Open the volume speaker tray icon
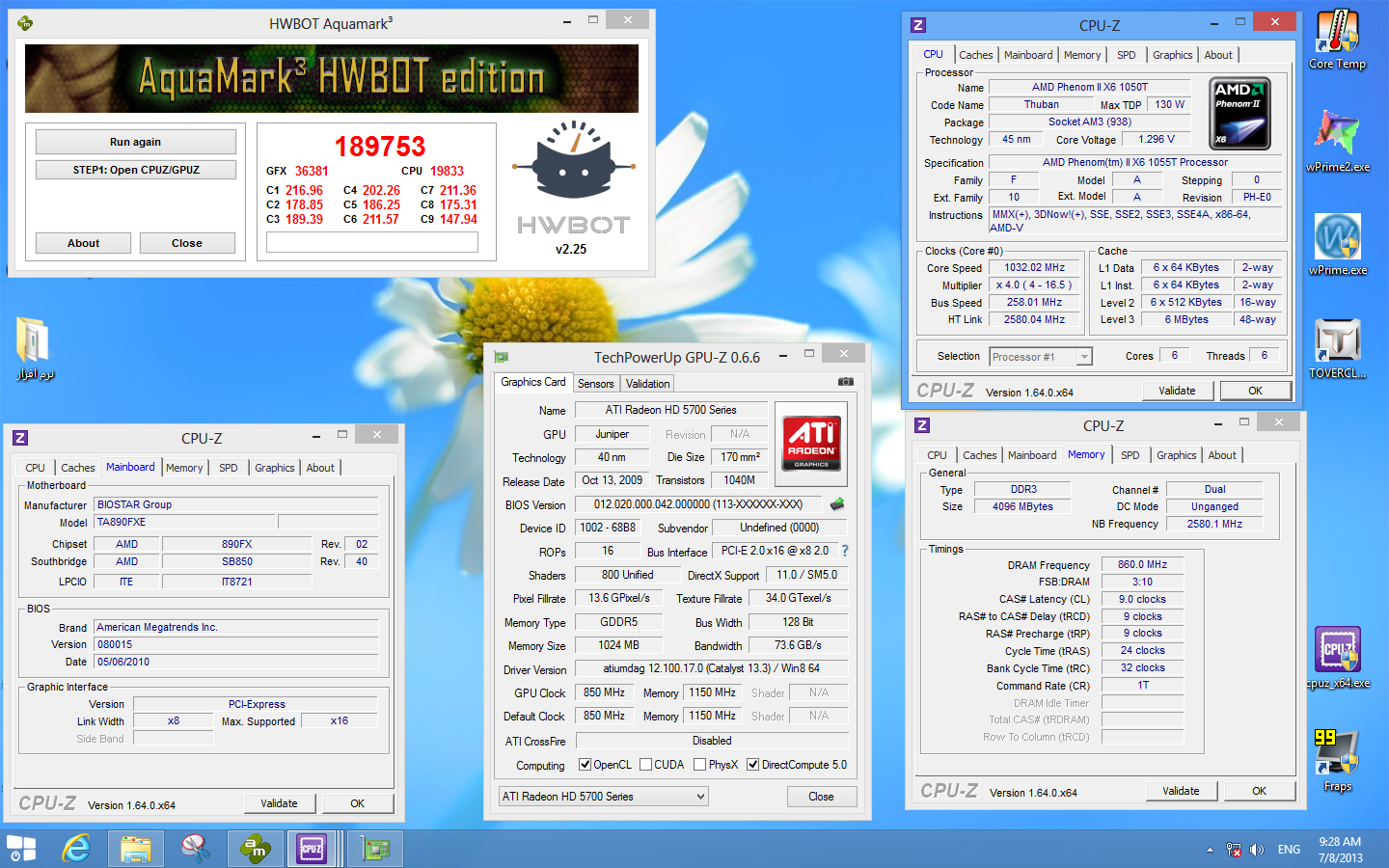This screenshot has width=1389, height=868. tap(1257, 850)
